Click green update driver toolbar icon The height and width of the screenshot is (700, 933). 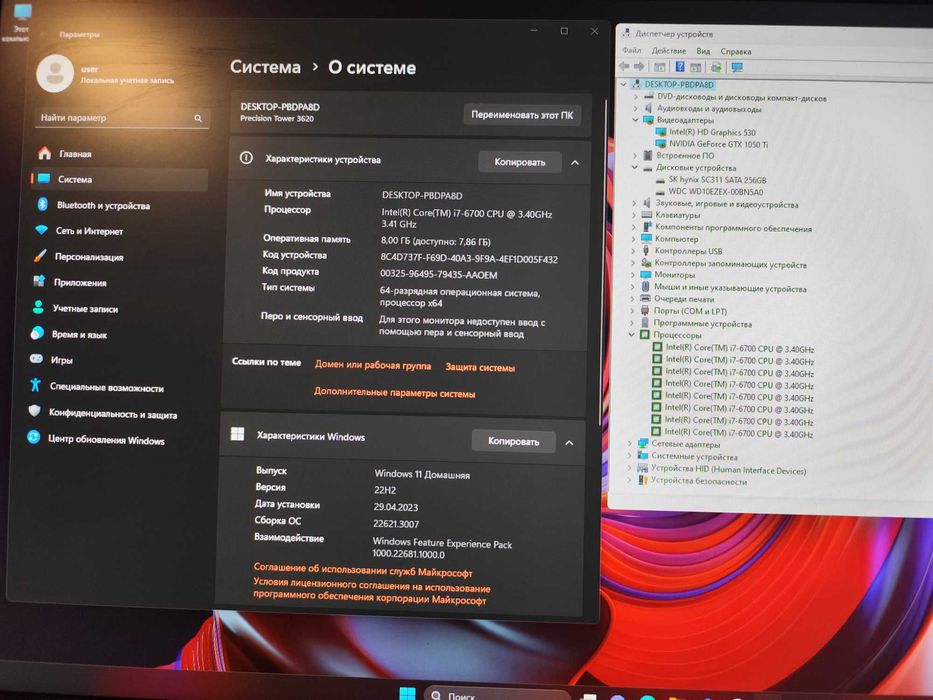(x=716, y=67)
